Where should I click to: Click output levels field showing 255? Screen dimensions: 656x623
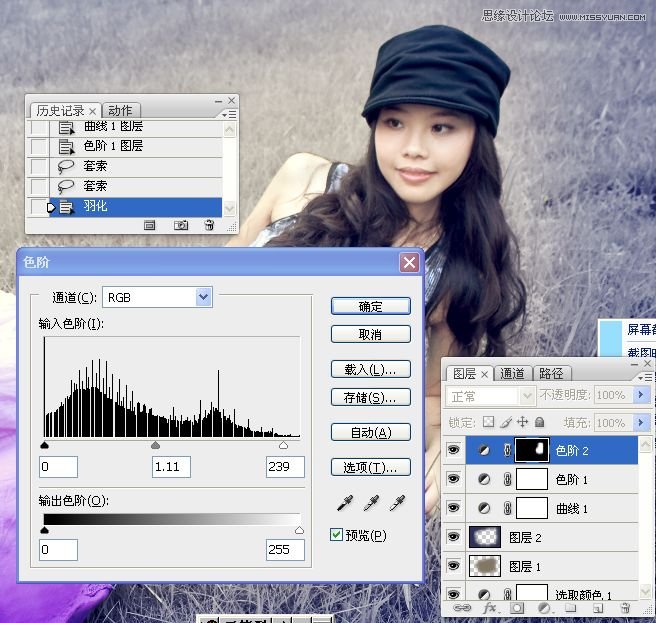point(285,549)
